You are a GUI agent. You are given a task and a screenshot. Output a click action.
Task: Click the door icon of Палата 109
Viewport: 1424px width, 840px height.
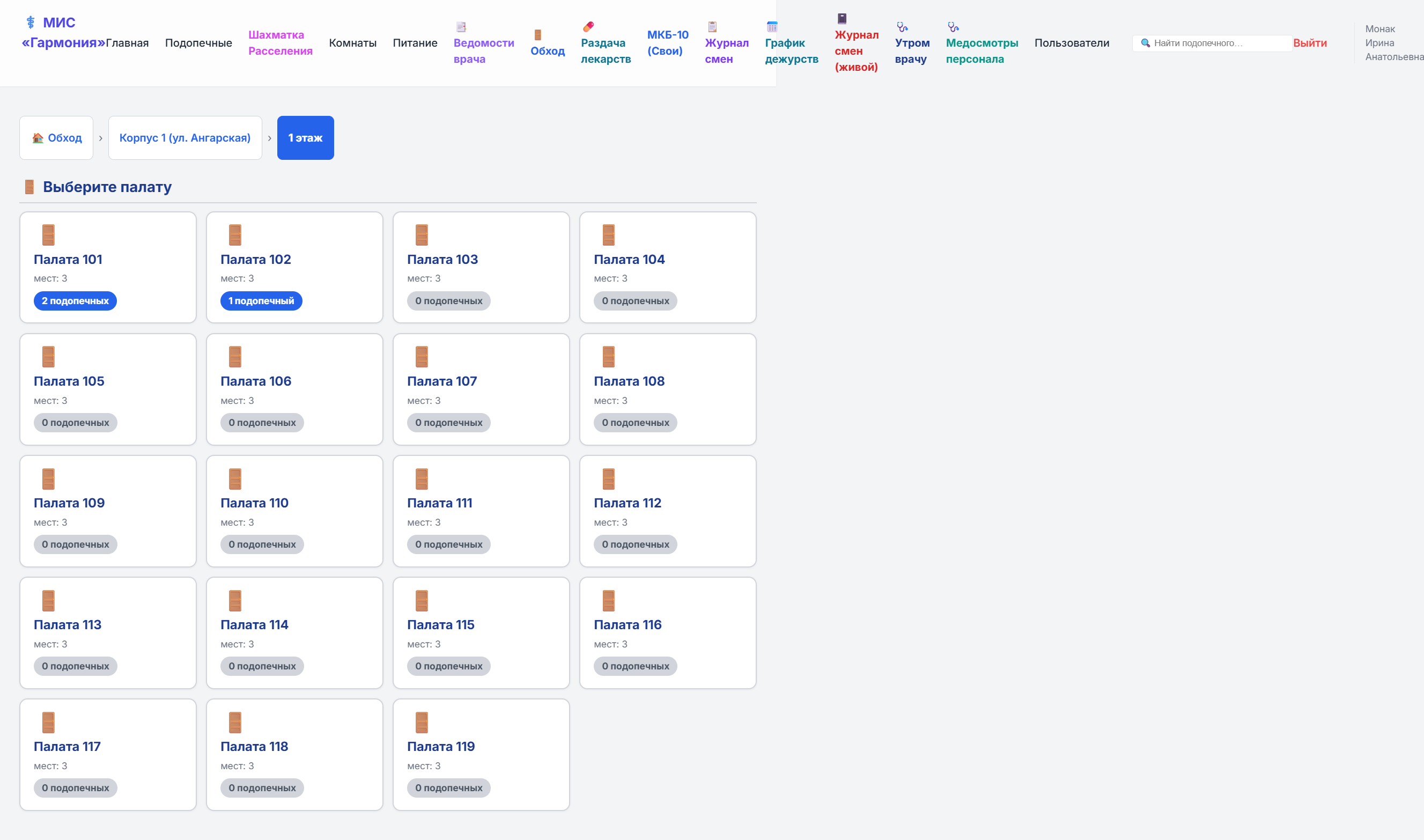click(48, 479)
